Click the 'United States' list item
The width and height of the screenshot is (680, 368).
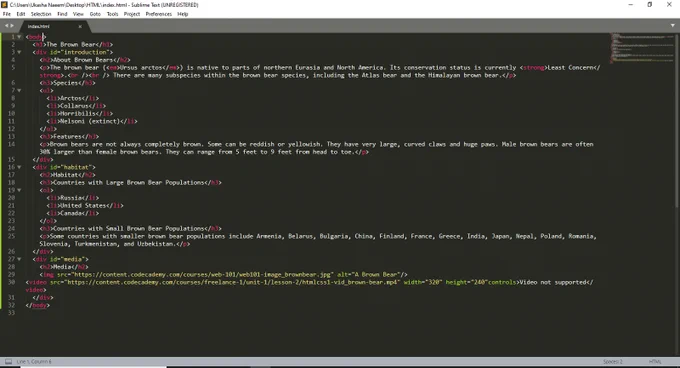pyautogui.click(x=83, y=205)
